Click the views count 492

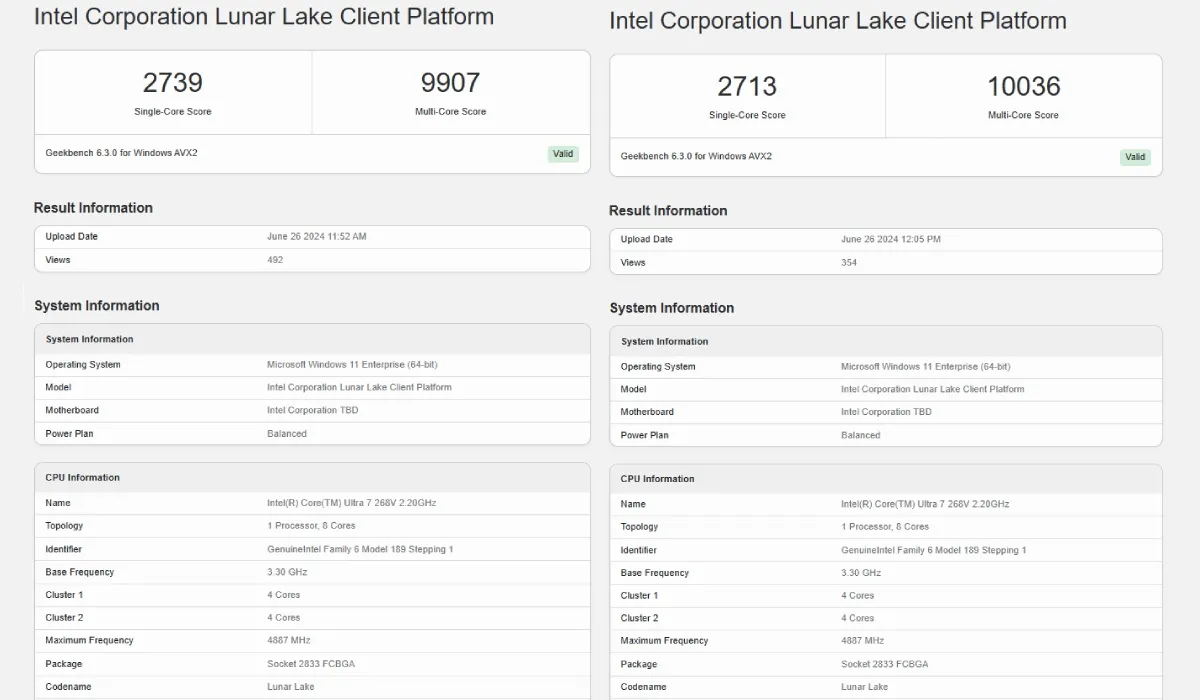[x=275, y=260]
